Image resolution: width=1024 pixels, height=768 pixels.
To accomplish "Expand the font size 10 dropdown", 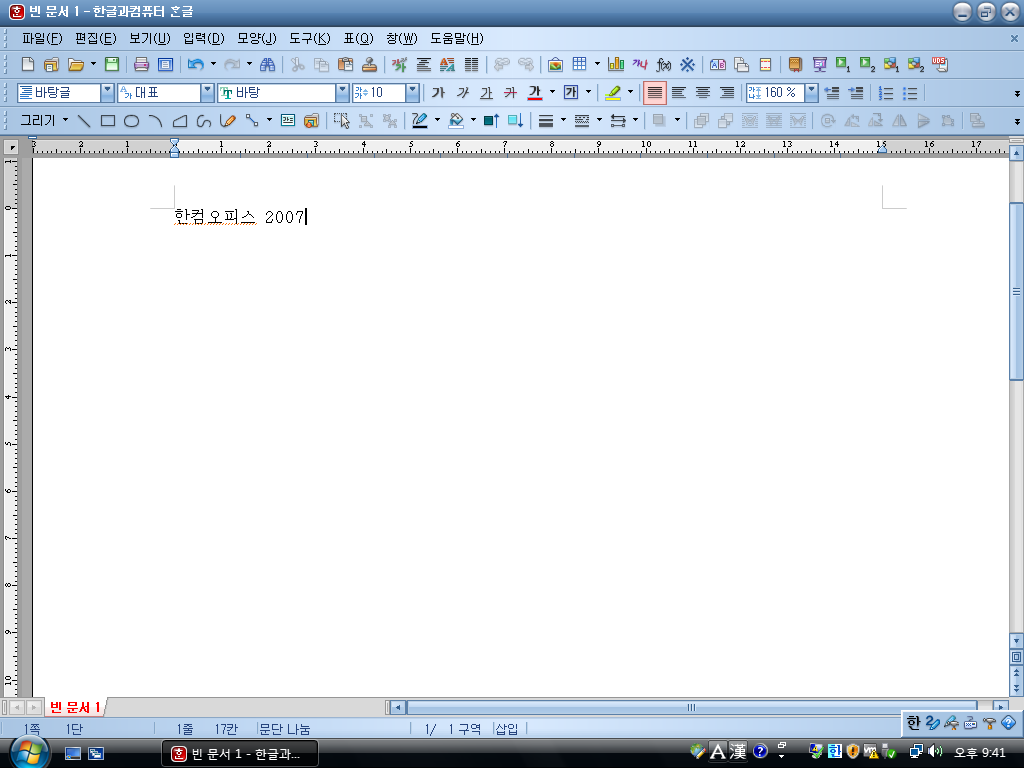I will (x=412, y=93).
